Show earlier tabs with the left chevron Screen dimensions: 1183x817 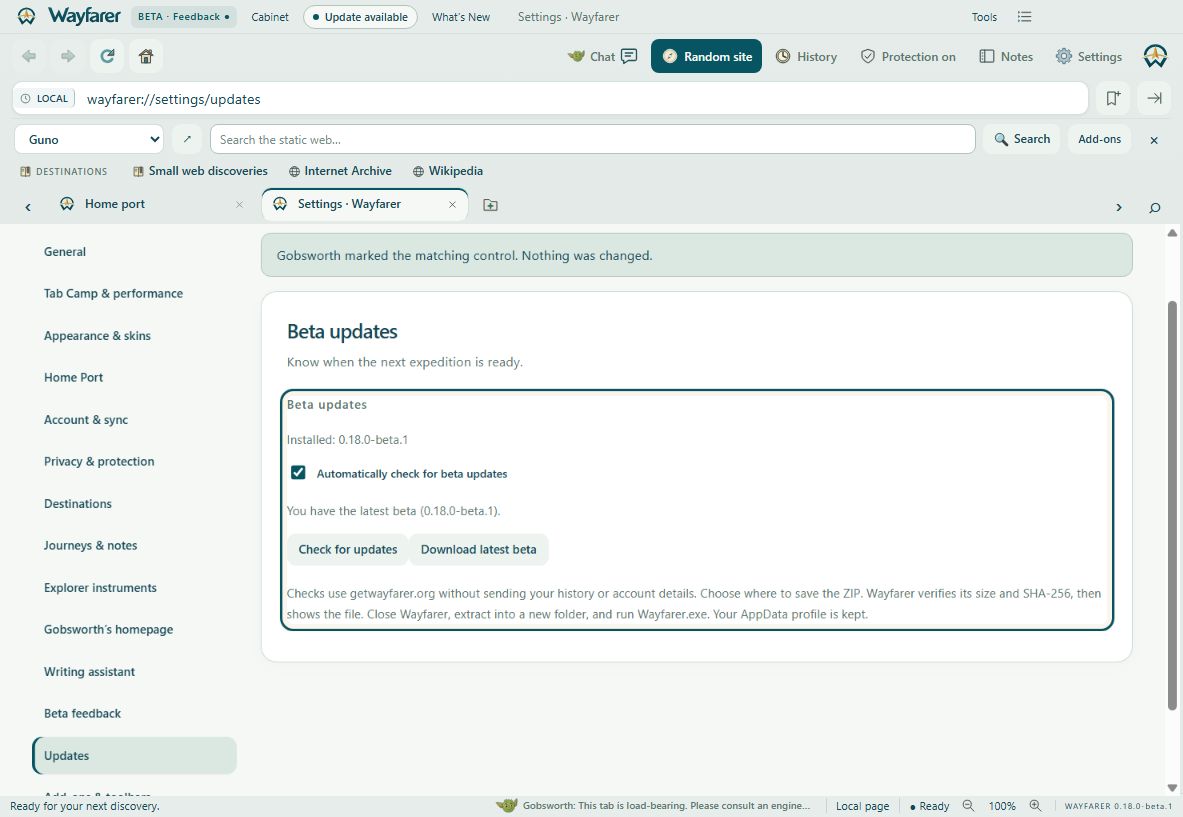click(28, 207)
